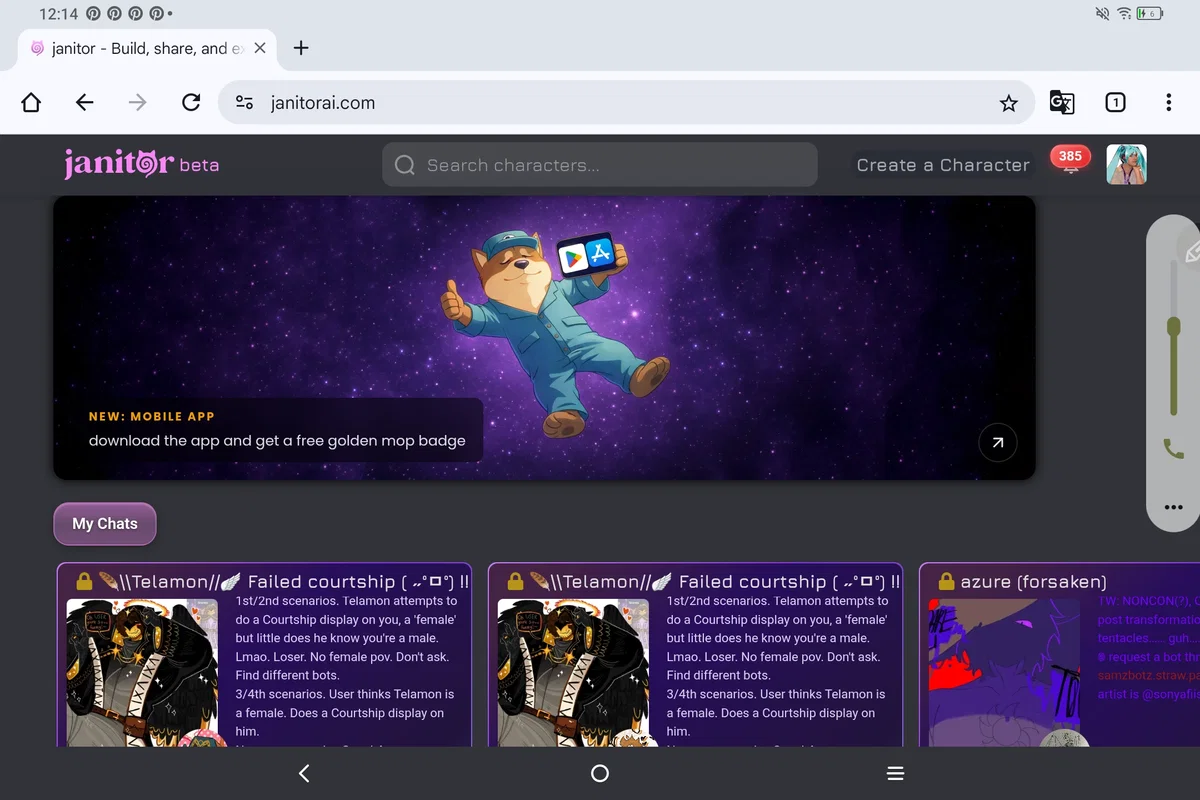Open notifications with the 385 badge
This screenshot has height=800, width=1200.
click(1070, 160)
